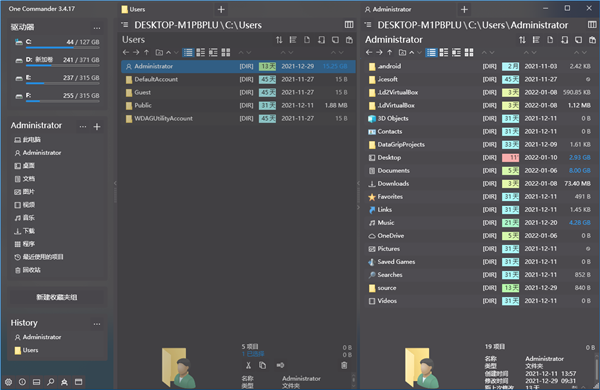Cut selected item with scissors icon
Screen dimensions: 600x390
(248, 365)
